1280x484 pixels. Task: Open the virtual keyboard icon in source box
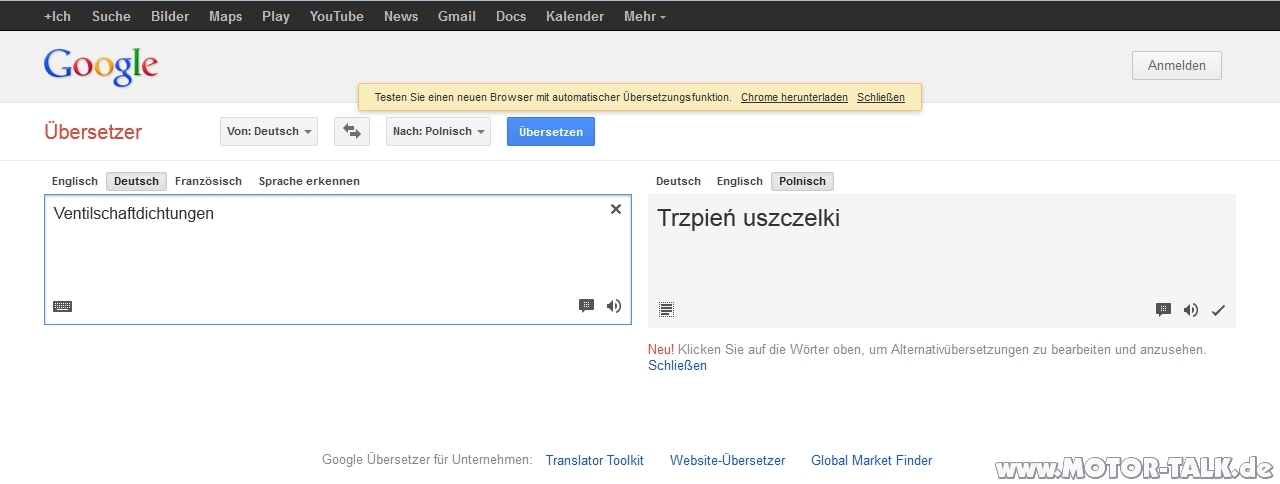(62, 307)
